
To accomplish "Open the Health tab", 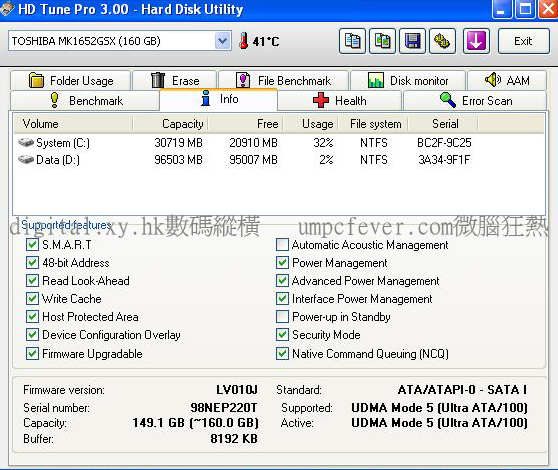I will click(x=339, y=100).
